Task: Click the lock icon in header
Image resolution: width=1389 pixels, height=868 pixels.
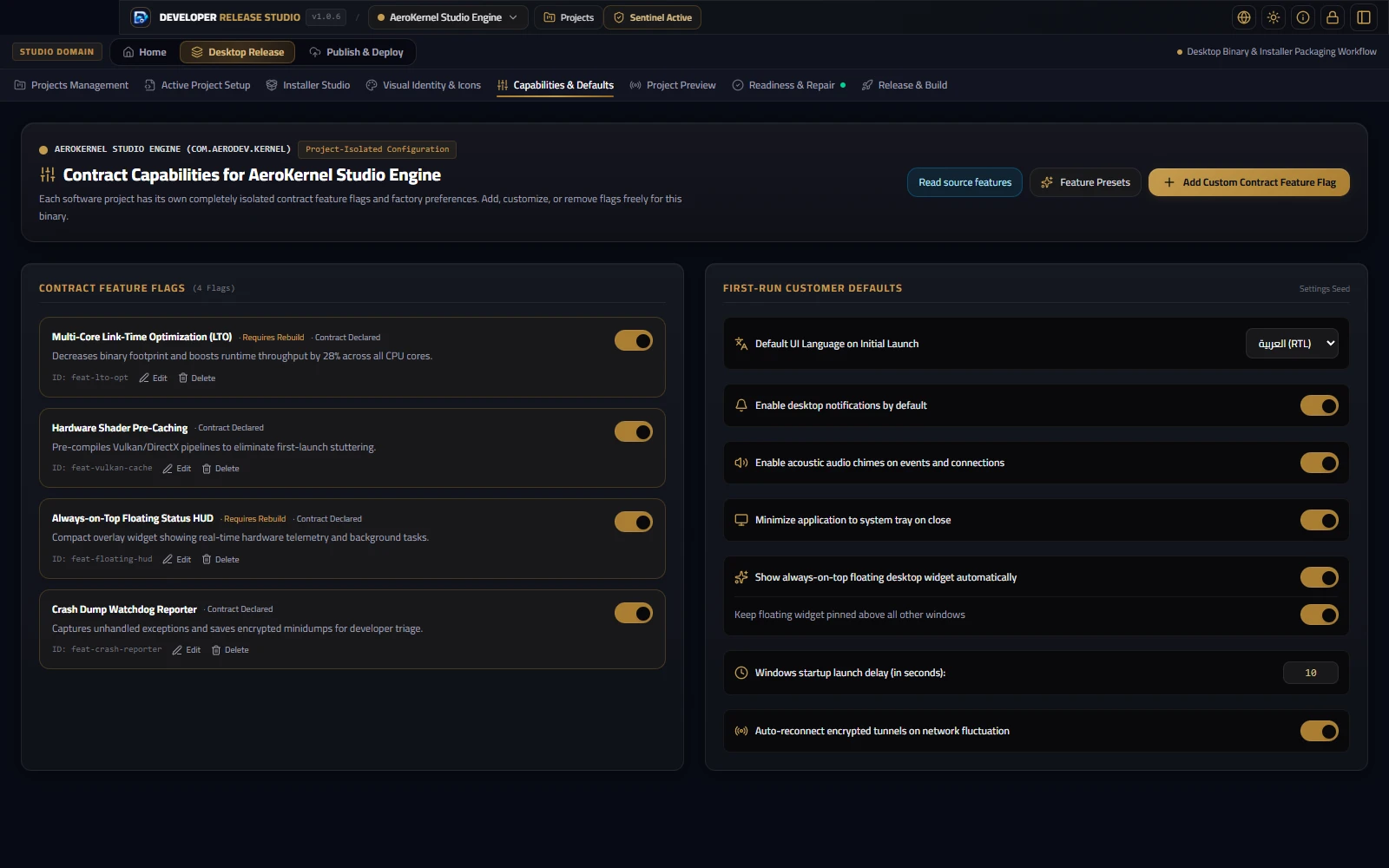Action: pyautogui.click(x=1333, y=17)
